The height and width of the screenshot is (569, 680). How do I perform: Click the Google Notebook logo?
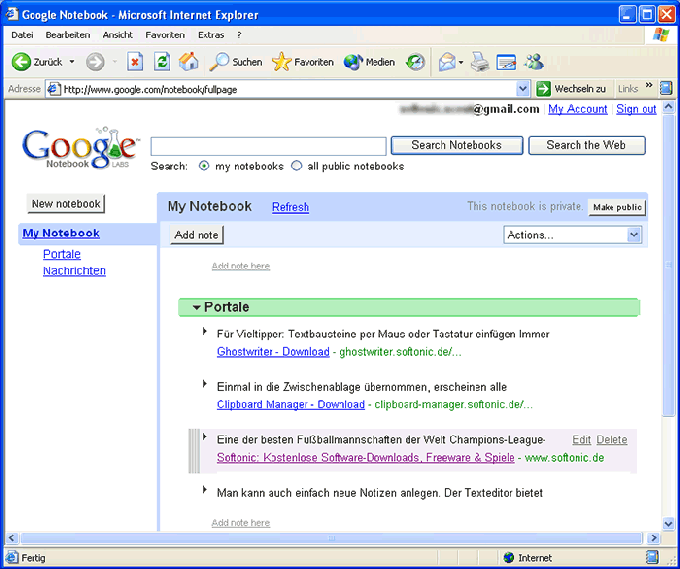81,148
